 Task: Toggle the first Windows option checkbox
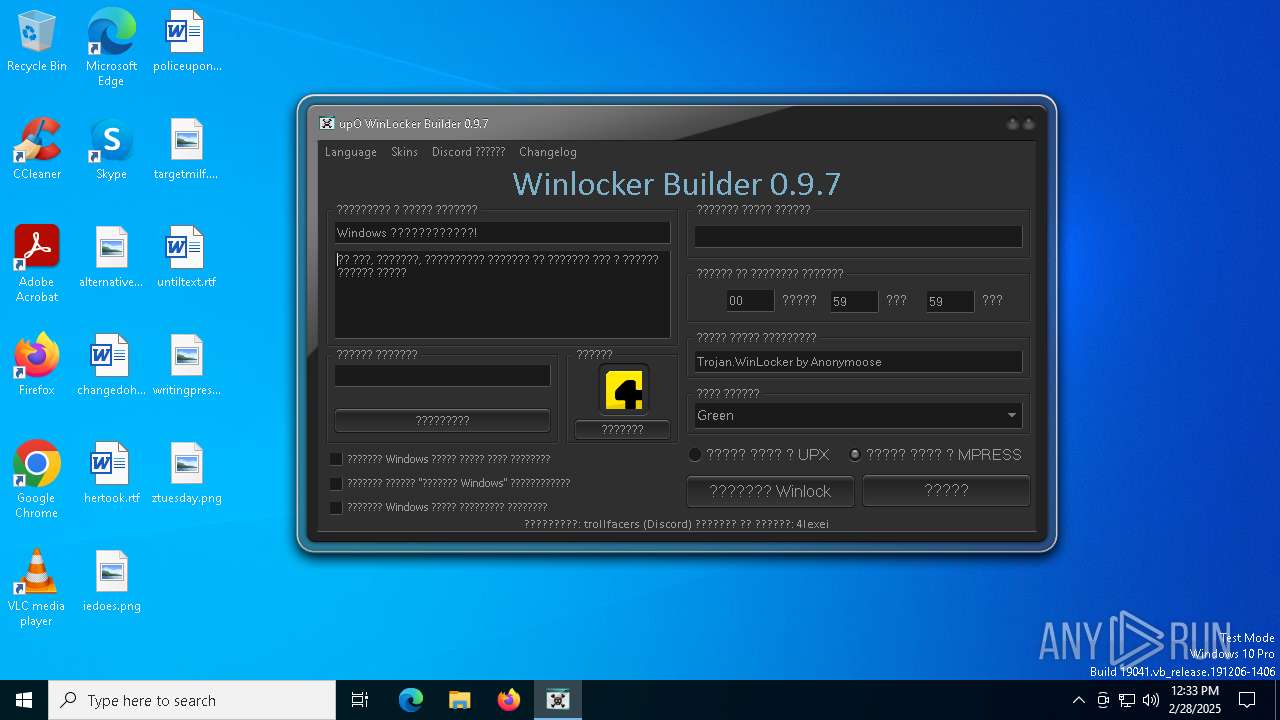pyautogui.click(x=336, y=459)
